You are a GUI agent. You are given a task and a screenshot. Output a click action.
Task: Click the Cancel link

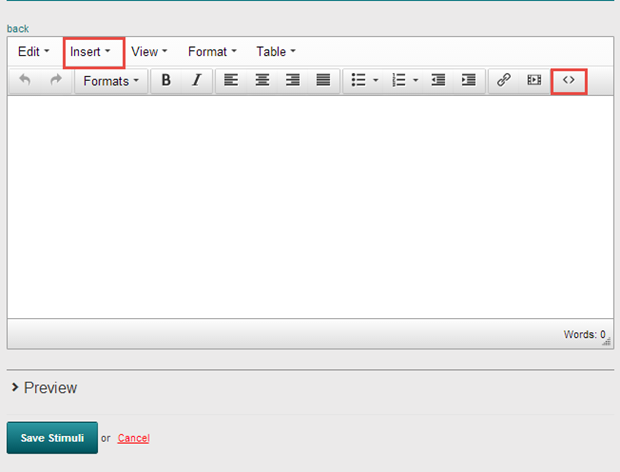(x=133, y=438)
